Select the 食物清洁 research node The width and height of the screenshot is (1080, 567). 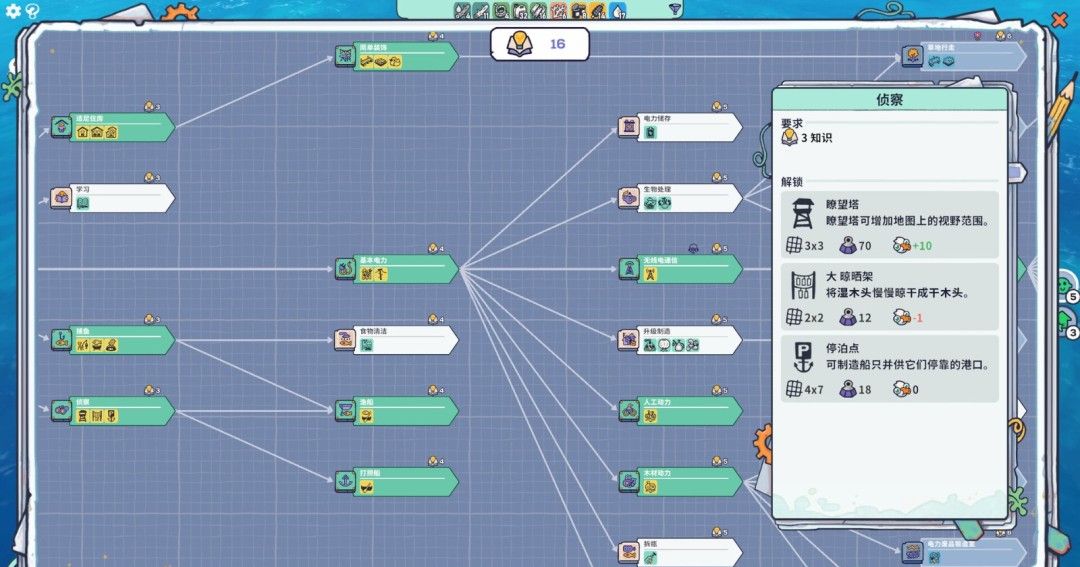pyautogui.click(x=398, y=340)
